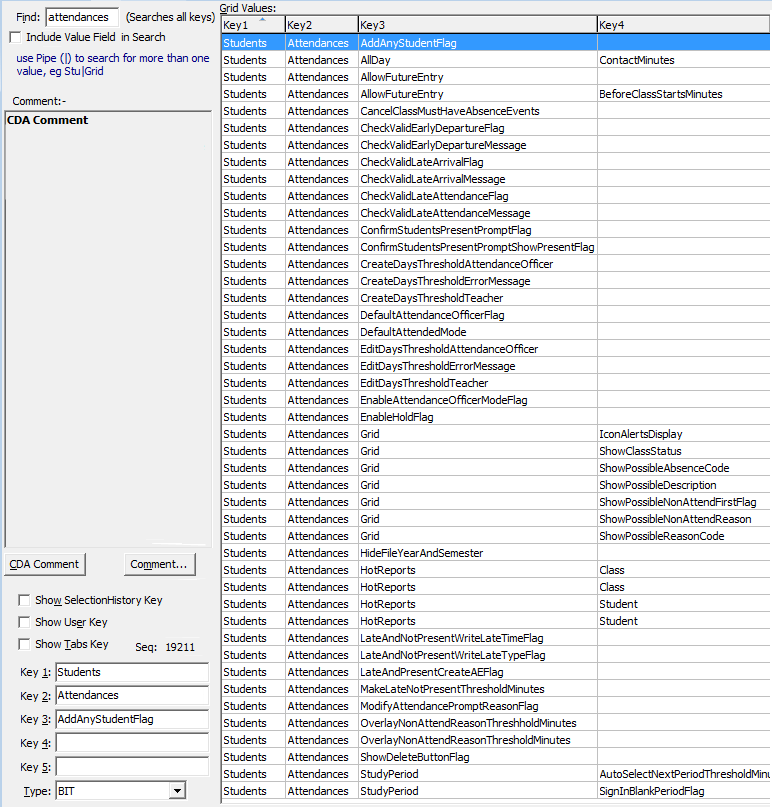Select the DefaultAttendedMode row
772x807 pixels.
point(496,331)
